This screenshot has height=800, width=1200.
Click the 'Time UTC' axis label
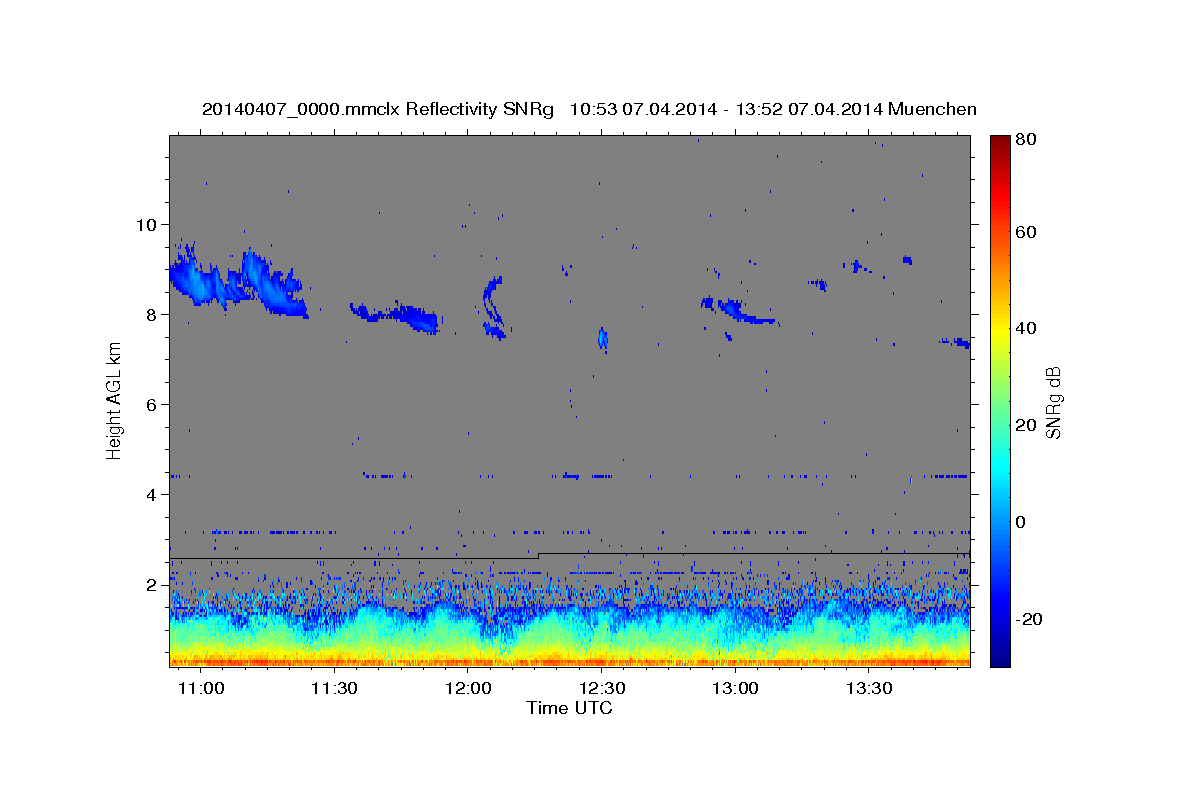(569, 708)
